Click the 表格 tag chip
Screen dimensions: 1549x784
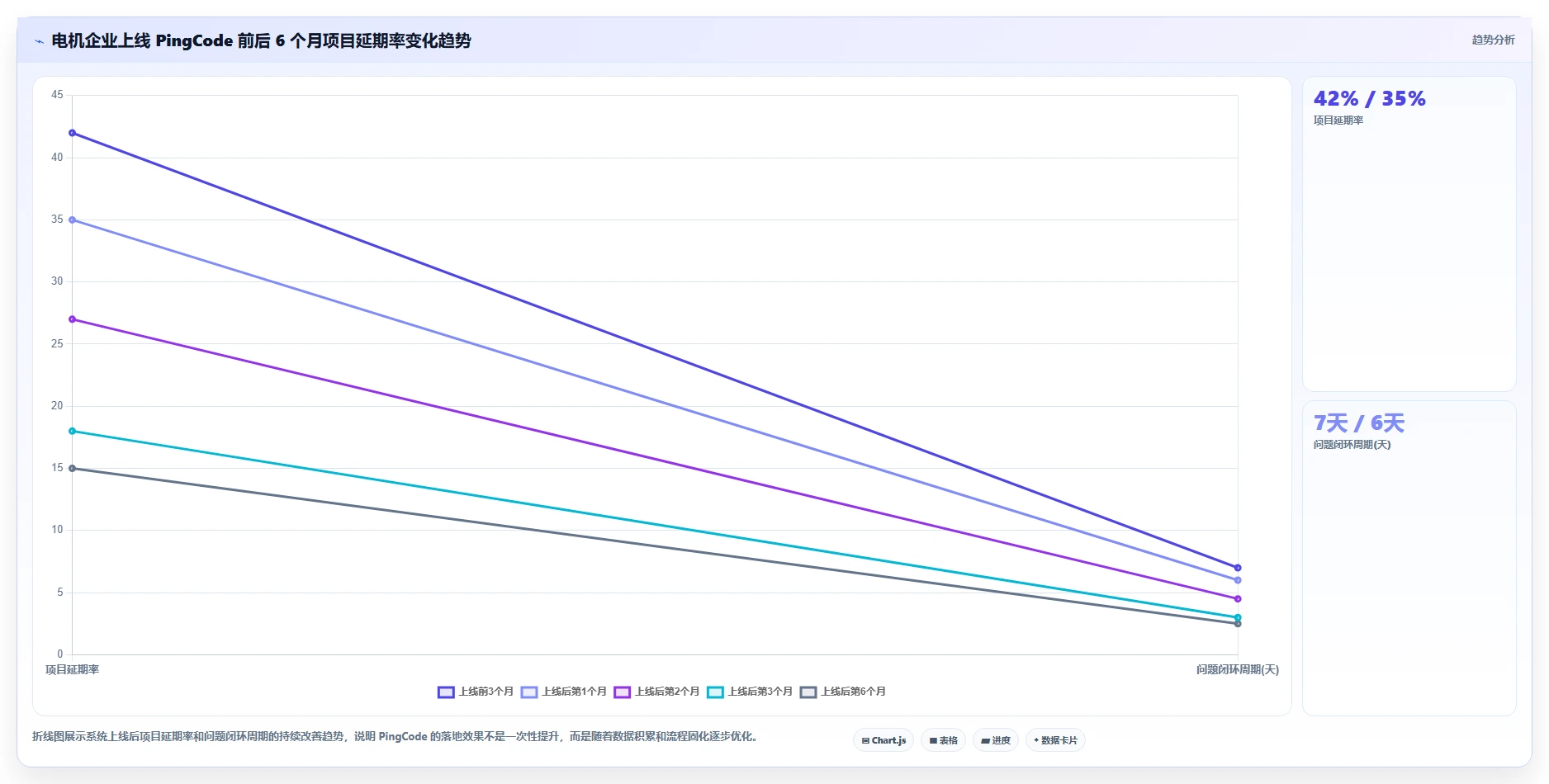click(x=943, y=740)
